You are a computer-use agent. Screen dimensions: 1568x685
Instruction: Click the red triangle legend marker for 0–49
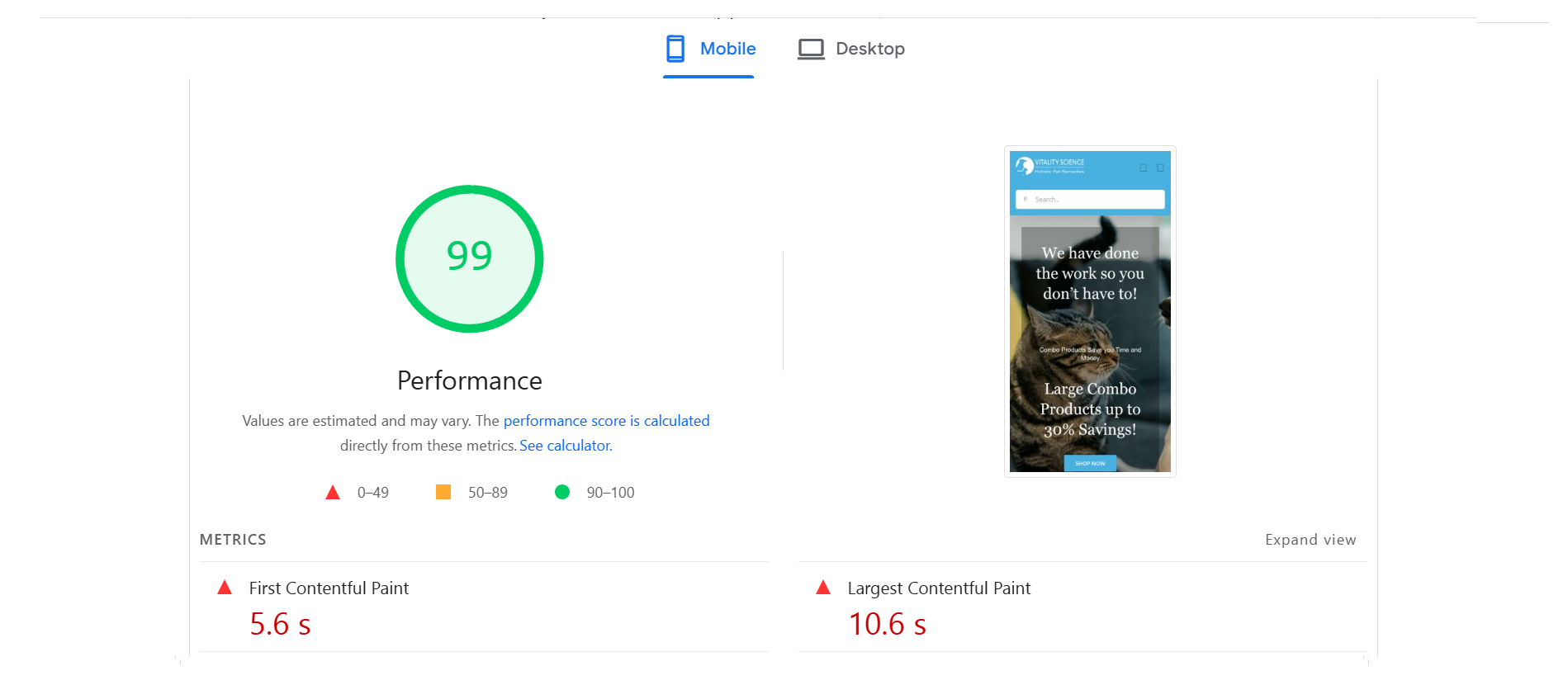333,493
